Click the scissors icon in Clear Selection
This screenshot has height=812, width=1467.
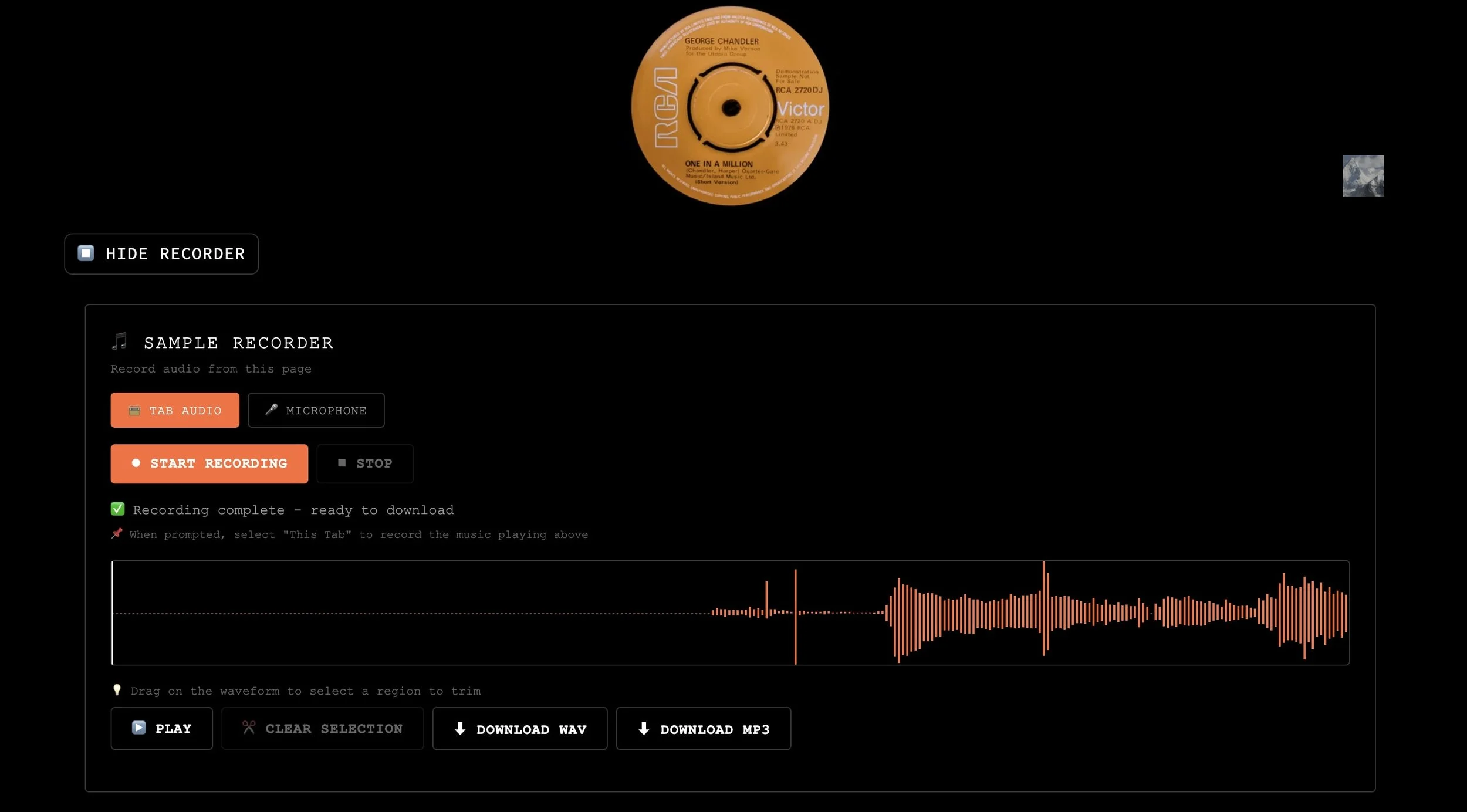(249, 728)
